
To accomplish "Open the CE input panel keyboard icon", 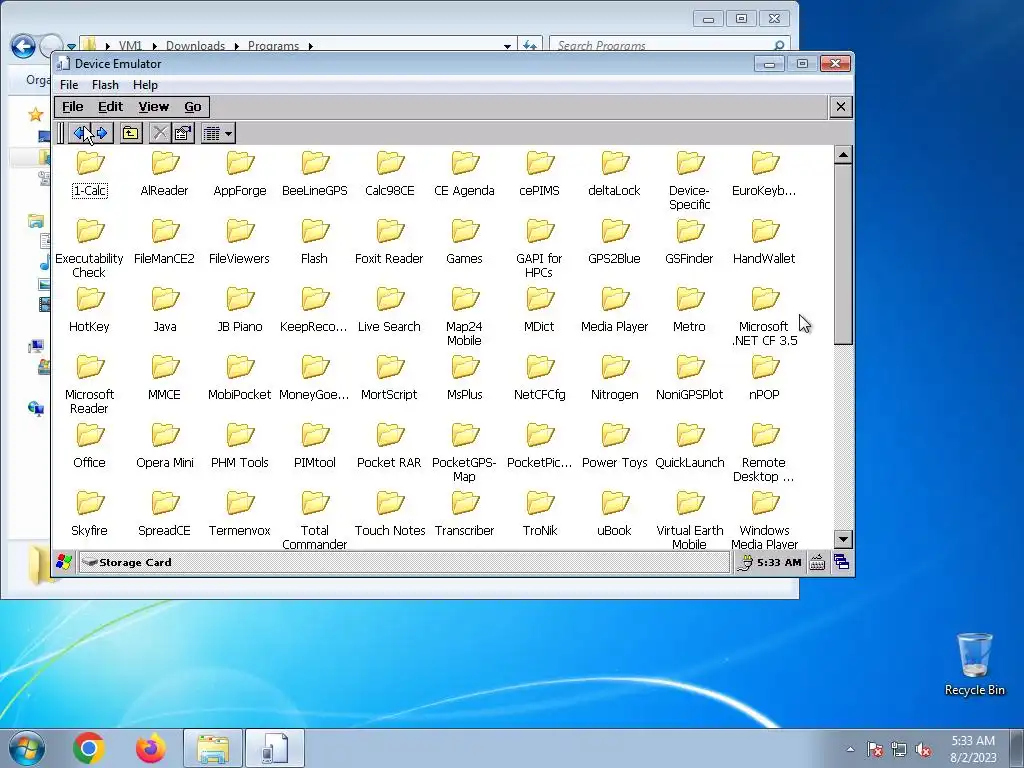I will (817, 562).
